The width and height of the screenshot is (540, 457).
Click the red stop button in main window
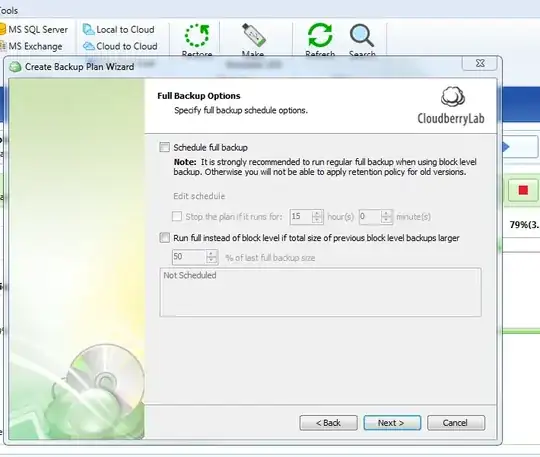point(523,190)
